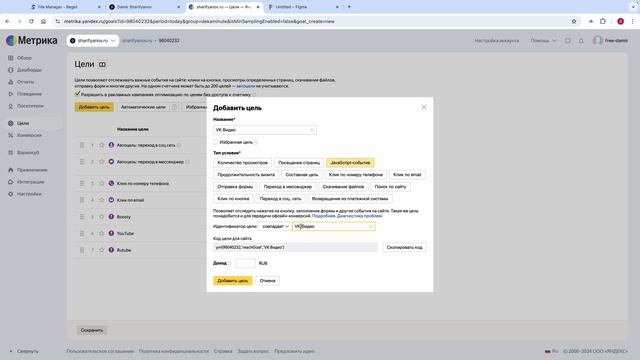Image resolution: width=640 pixels, height=360 pixels.
Task: Open Поведение in the sidebar
Action: [29, 94]
